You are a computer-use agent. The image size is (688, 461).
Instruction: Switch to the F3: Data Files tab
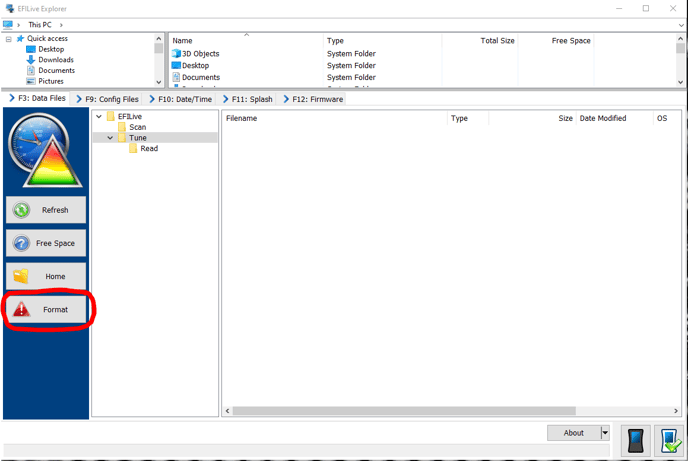point(37,98)
